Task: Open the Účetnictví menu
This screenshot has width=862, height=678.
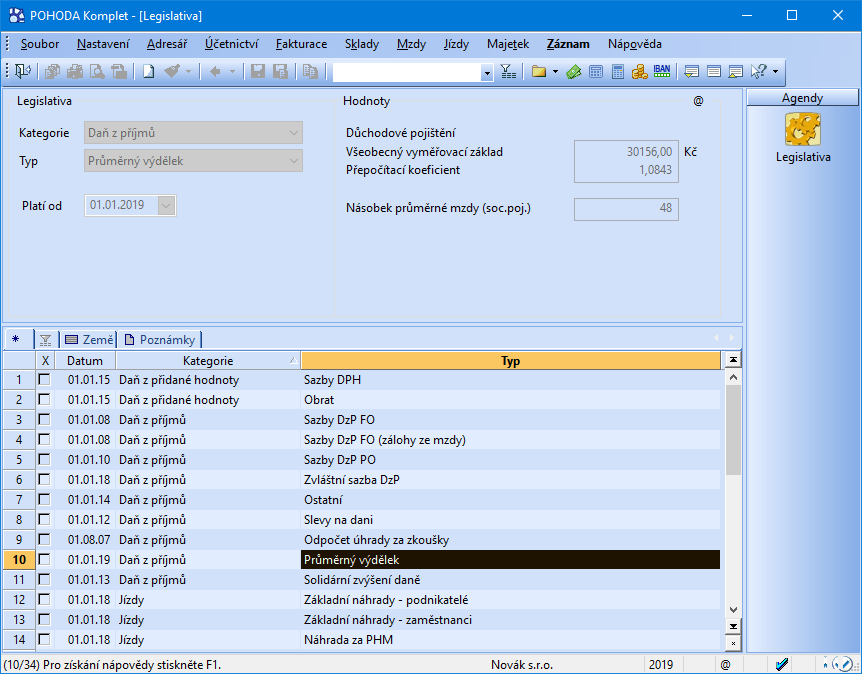Action: 232,44
